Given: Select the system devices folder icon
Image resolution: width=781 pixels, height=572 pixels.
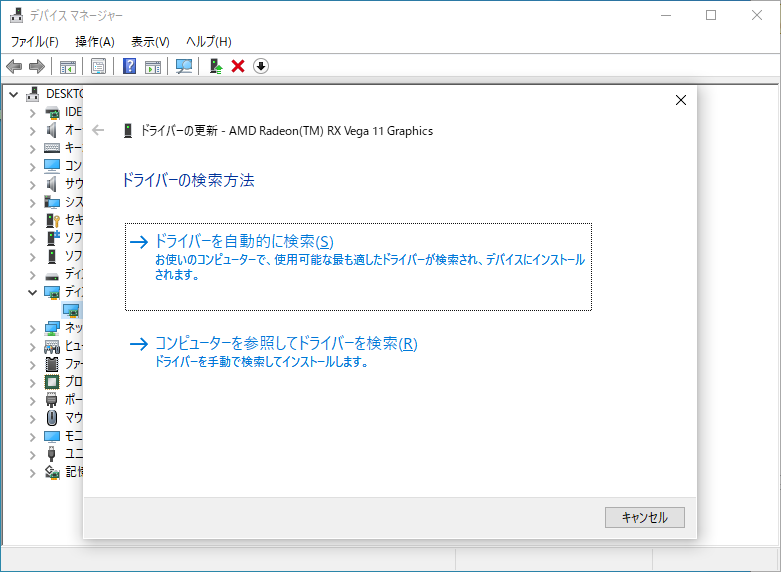Looking at the screenshot, I should (52, 202).
